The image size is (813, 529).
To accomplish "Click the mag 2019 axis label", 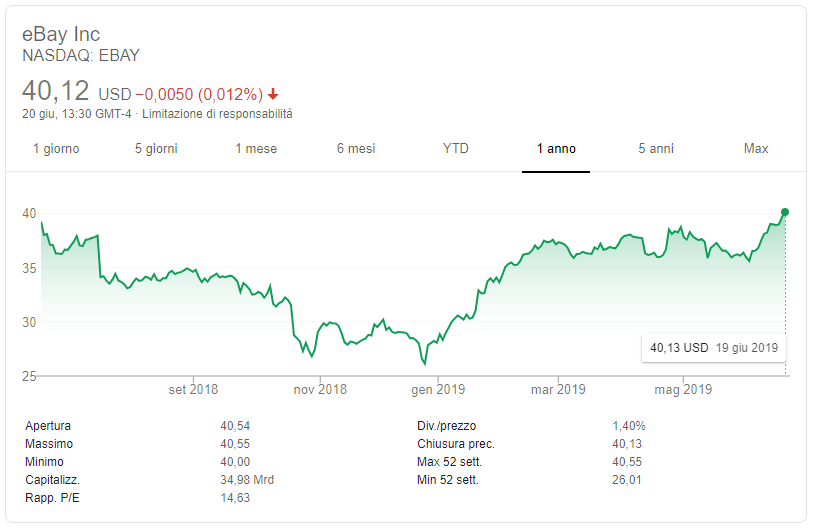I will (x=683, y=389).
